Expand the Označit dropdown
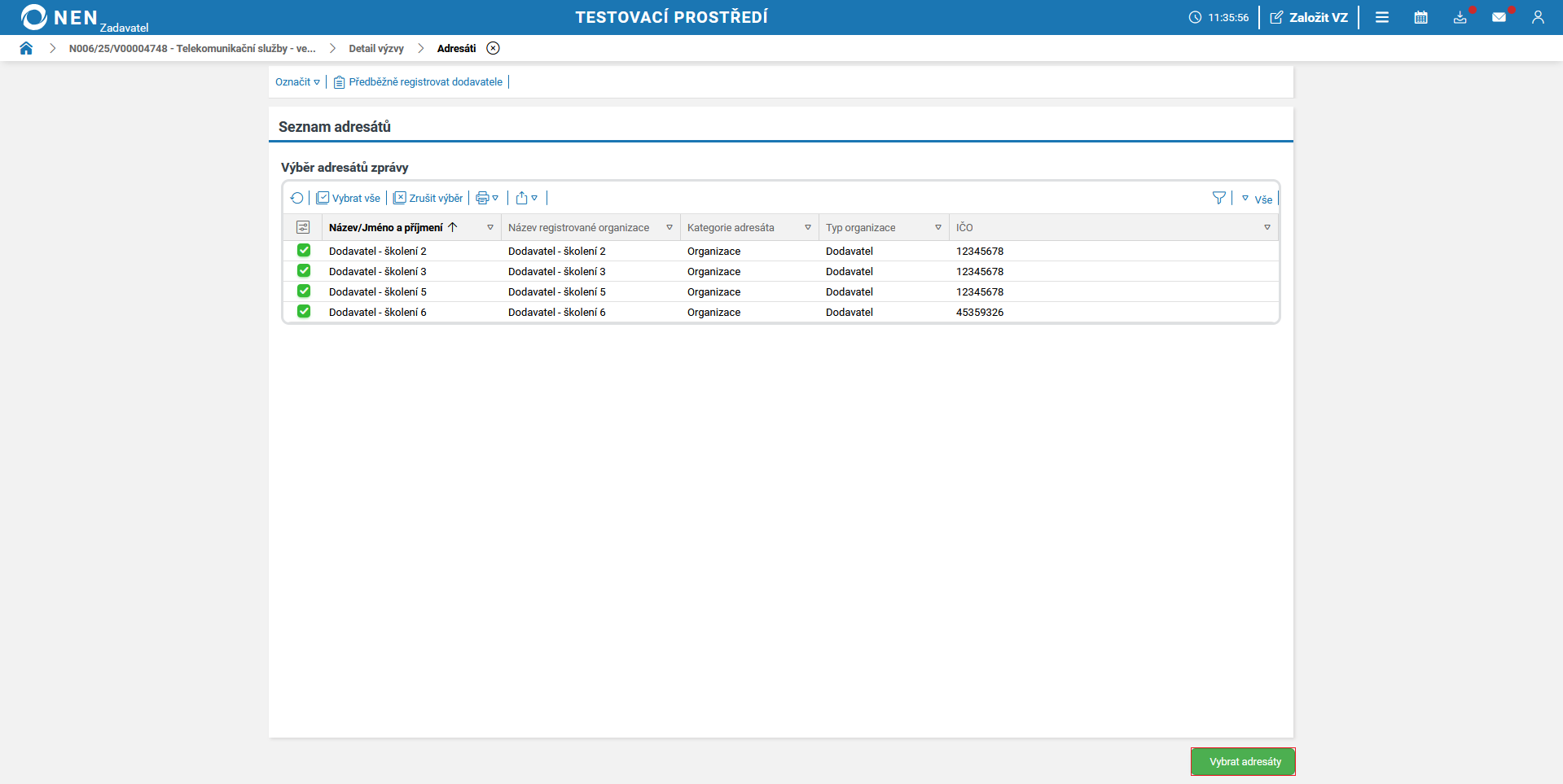Viewport: 1563px width, 784px height. 297,82
